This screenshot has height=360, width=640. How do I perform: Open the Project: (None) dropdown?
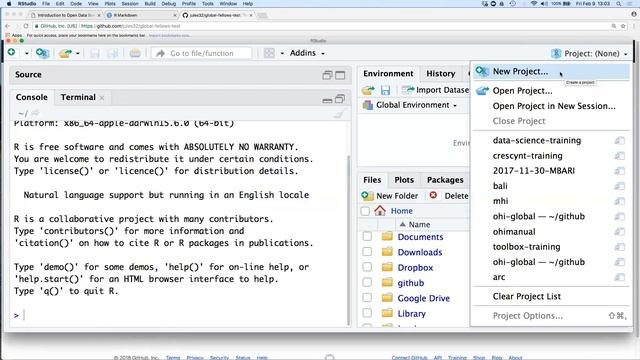pos(589,53)
